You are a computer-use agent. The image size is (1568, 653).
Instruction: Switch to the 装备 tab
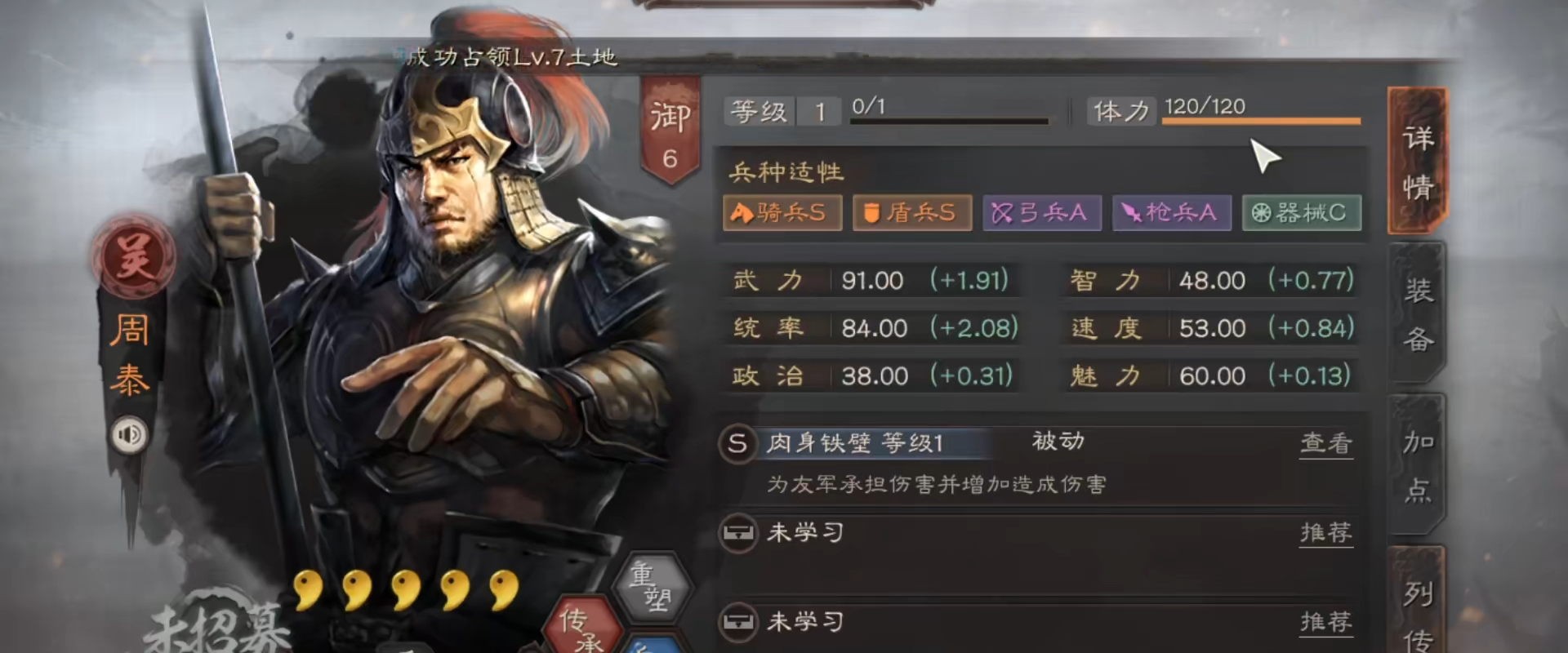click(x=1419, y=313)
